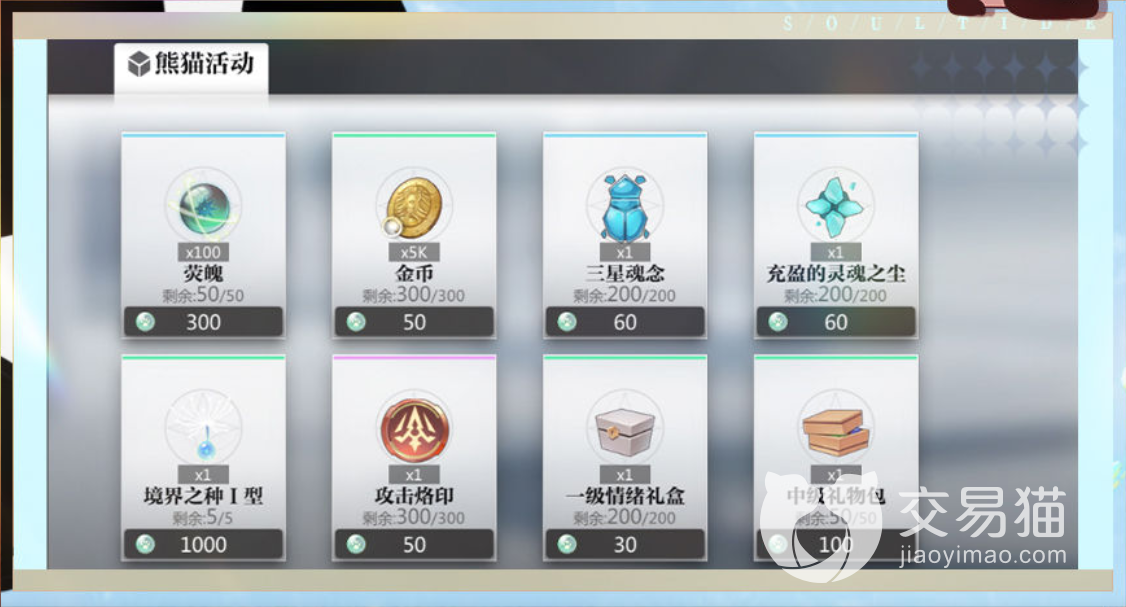
Task: Buy 金币 with the 50 price button
Action: pyautogui.click(x=414, y=322)
